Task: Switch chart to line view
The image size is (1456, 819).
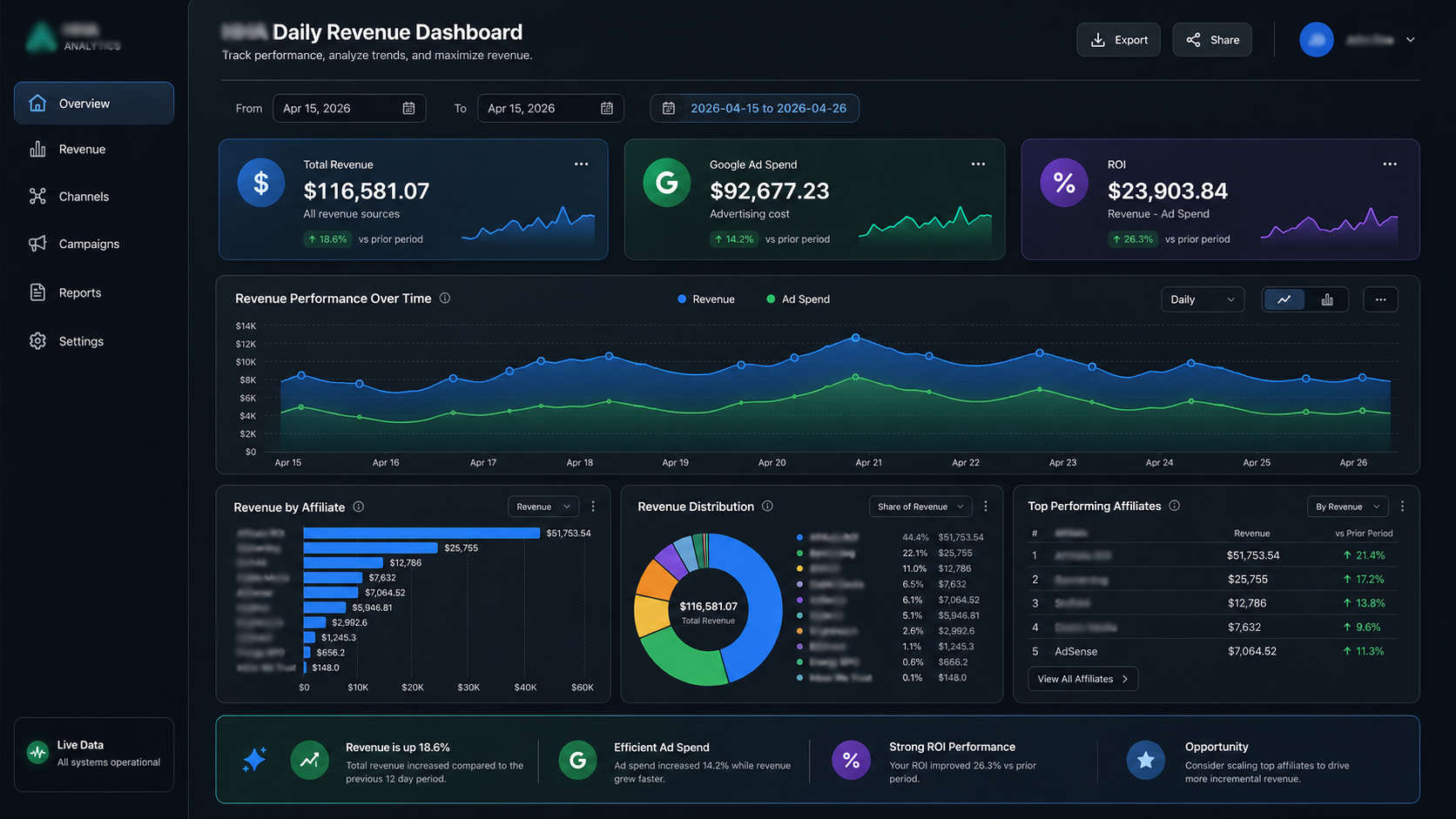Action: tap(1284, 299)
